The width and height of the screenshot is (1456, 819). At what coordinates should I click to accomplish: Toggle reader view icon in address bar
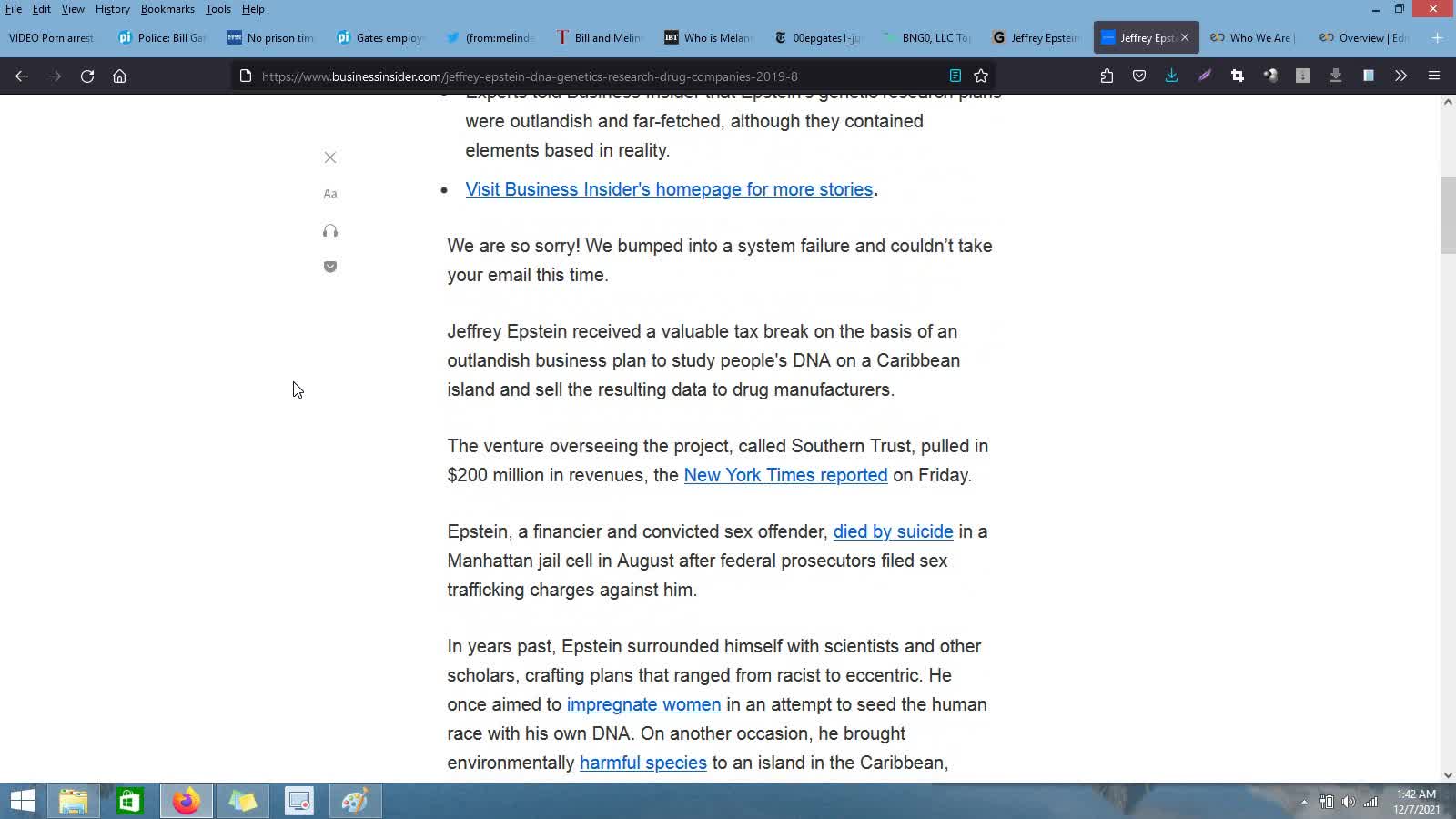pyautogui.click(x=955, y=76)
